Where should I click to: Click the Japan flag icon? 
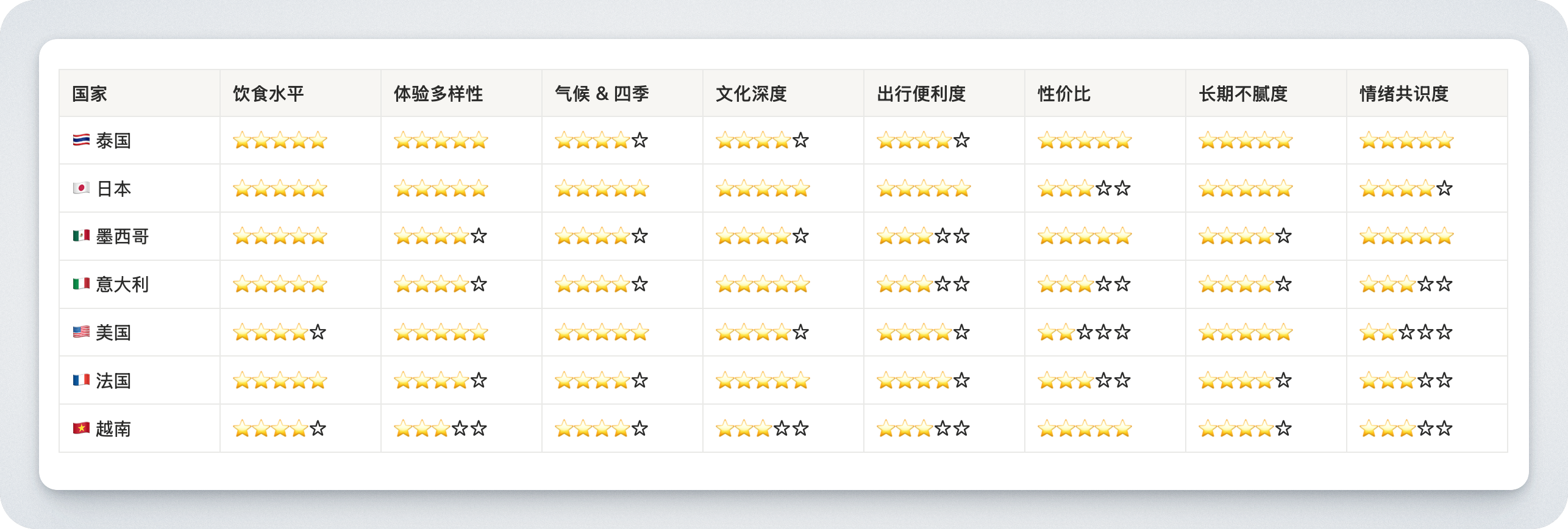[x=81, y=188]
